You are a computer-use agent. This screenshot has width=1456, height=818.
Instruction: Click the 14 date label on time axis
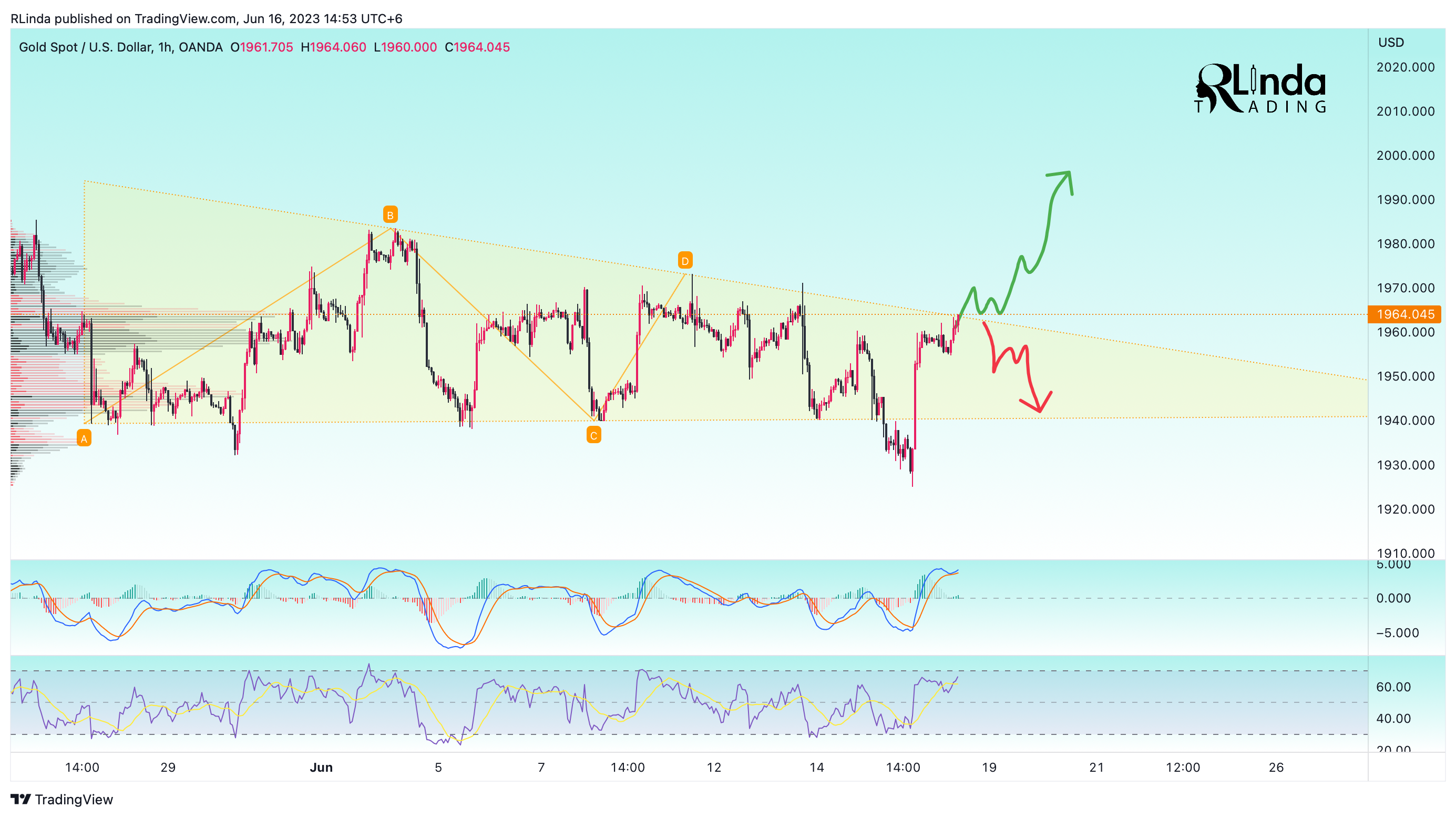pos(816,767)
